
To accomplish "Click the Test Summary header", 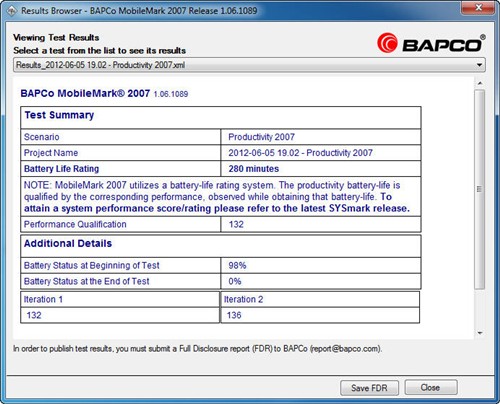I will (59, 115).
